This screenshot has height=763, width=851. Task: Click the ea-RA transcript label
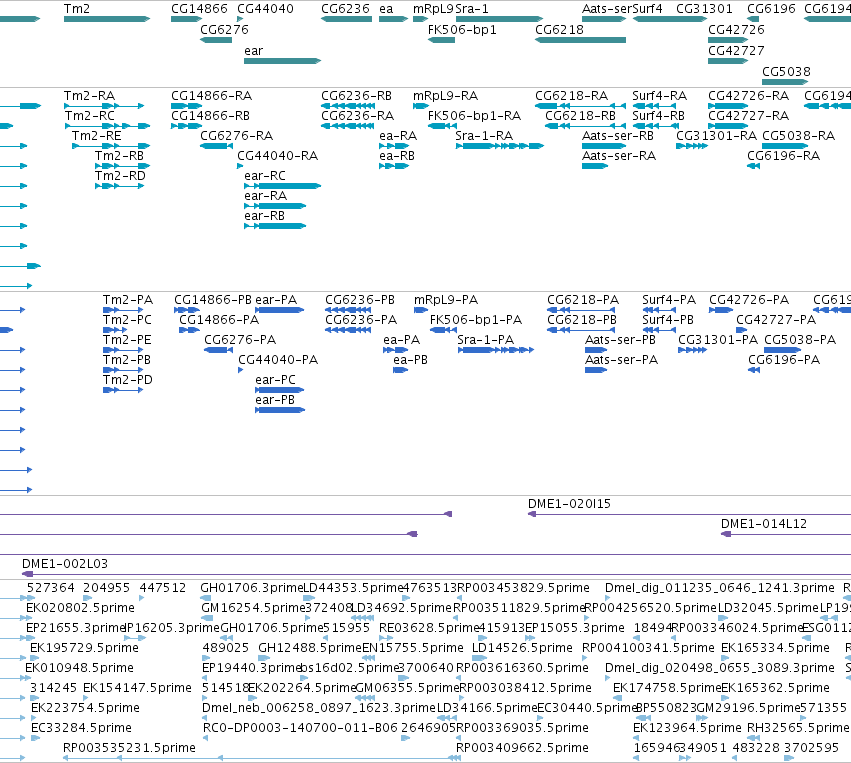click(398, 136)
